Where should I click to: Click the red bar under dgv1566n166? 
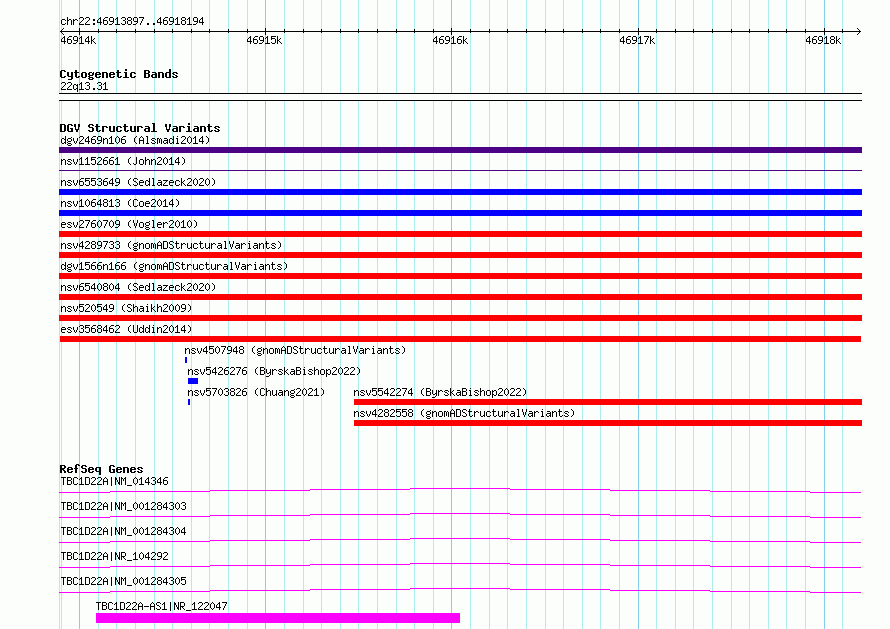[x=460, y=276]
